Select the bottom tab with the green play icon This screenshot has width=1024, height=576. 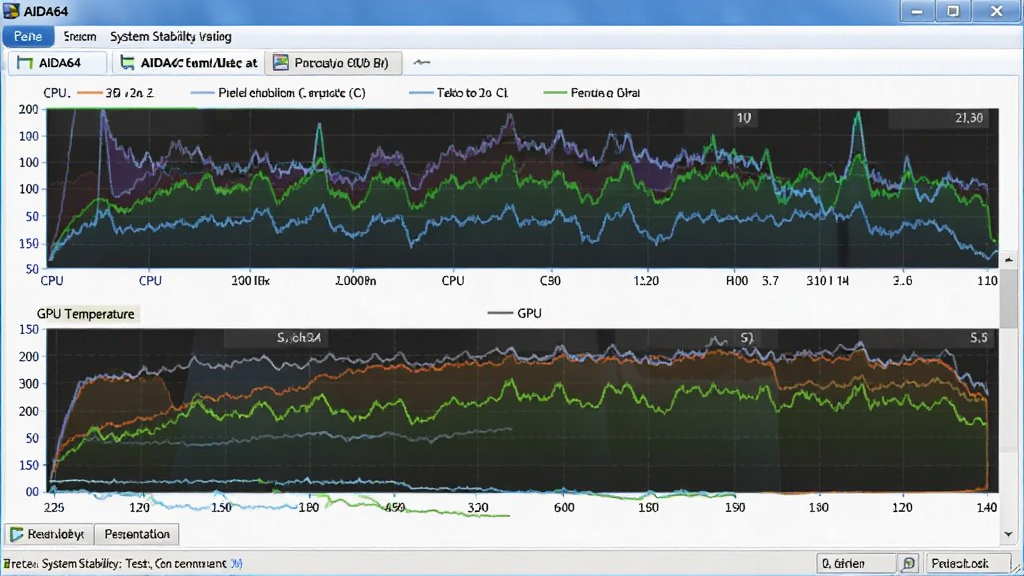click(49, 534)
